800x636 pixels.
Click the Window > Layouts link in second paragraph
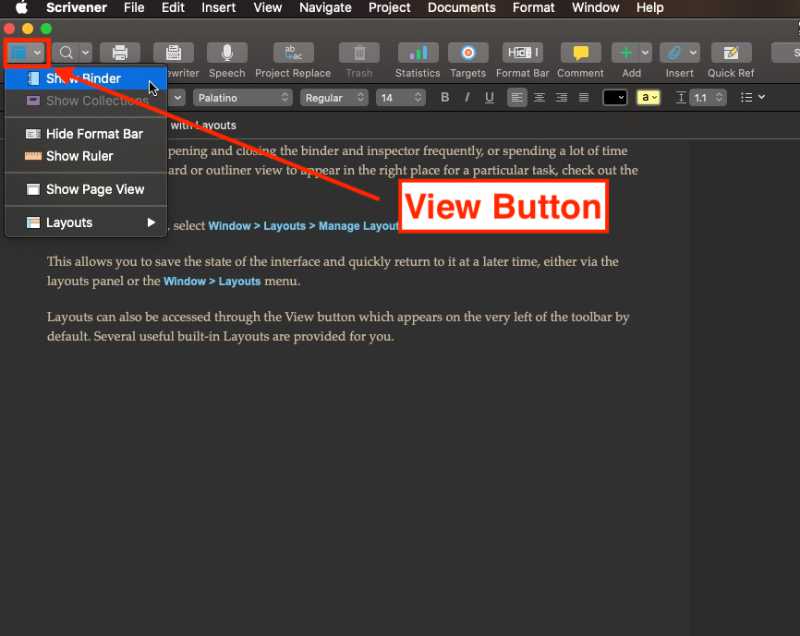(212, 281)
